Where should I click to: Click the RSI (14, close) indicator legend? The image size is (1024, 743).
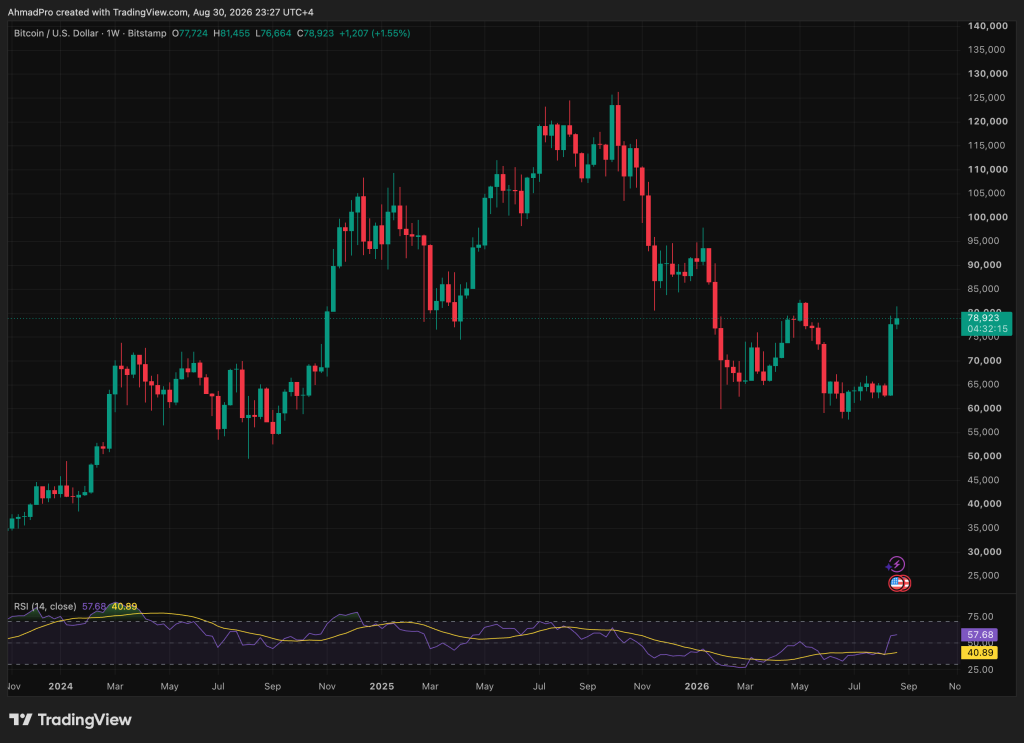45,607
